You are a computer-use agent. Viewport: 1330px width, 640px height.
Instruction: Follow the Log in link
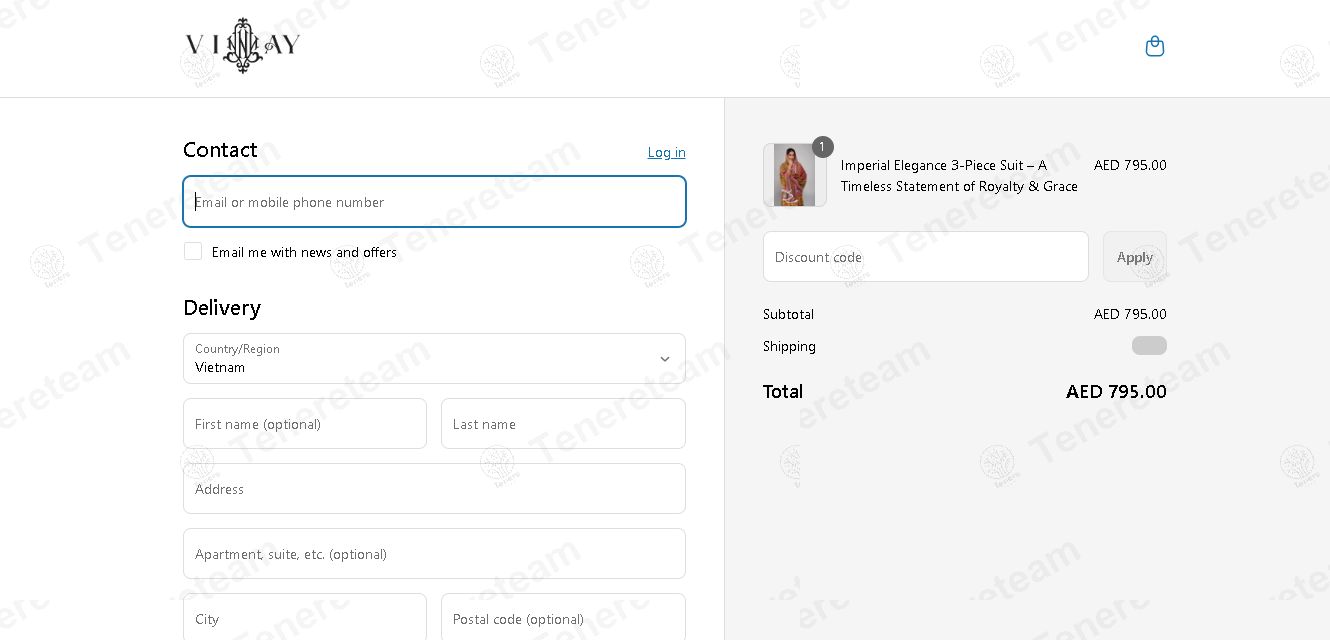click(x=666, y=152)
